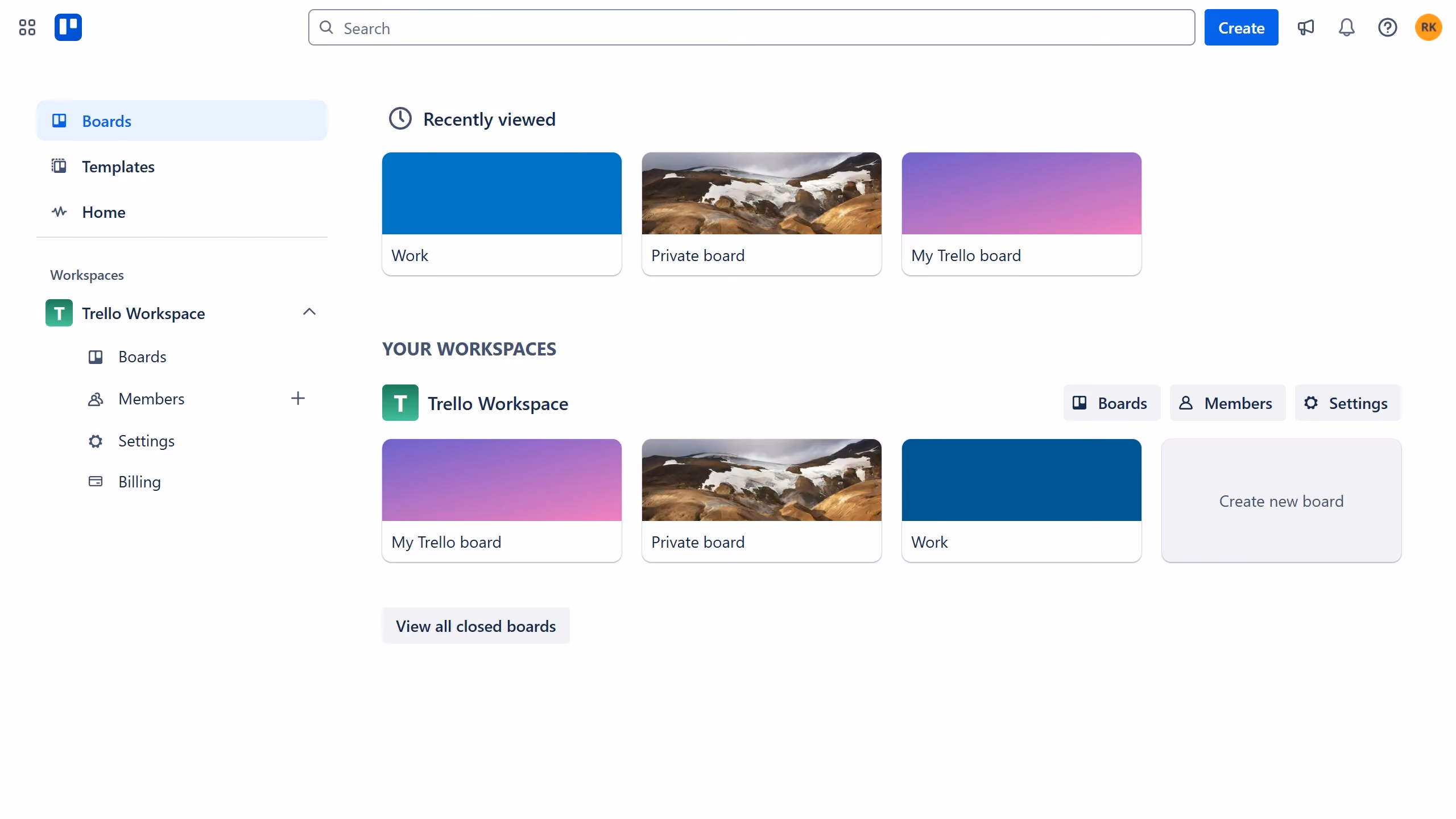
Task: Click the Settings gear icon in sidebar
Action: pos(96,441)
